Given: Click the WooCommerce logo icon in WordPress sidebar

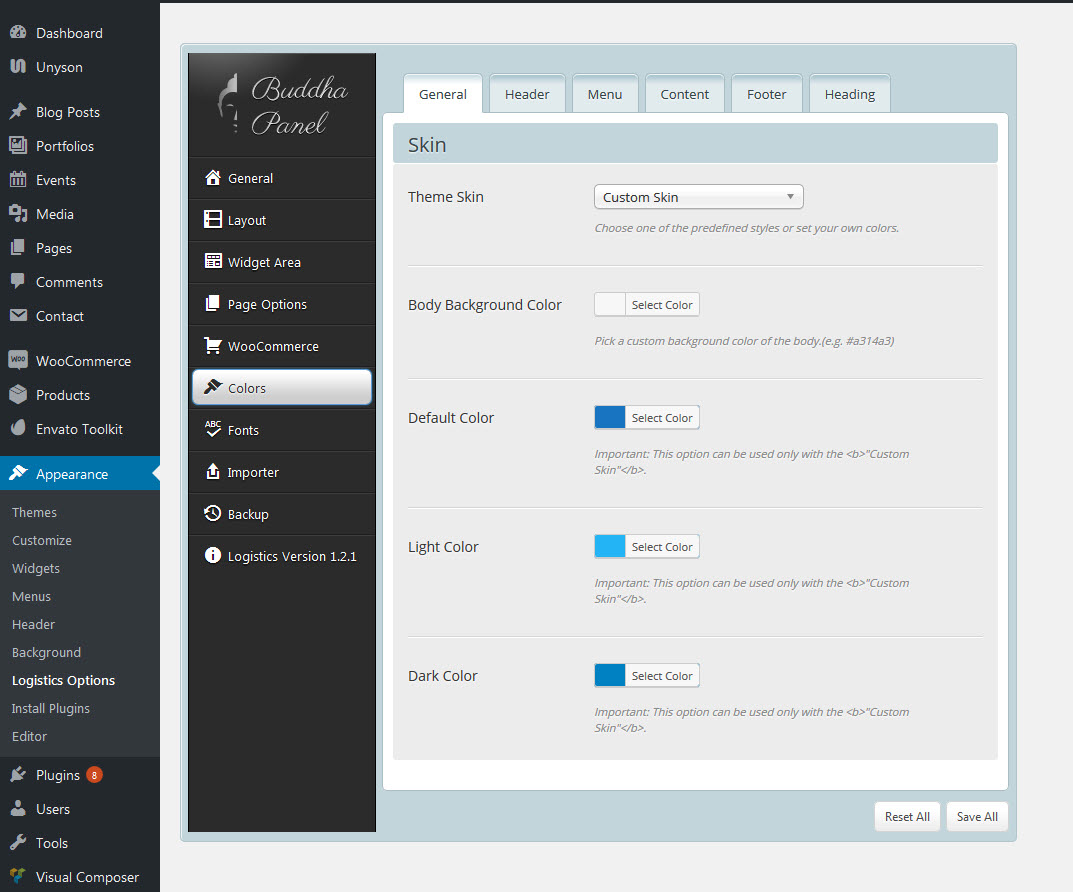Looking at the screenshot, I should [x=18, y=360].
